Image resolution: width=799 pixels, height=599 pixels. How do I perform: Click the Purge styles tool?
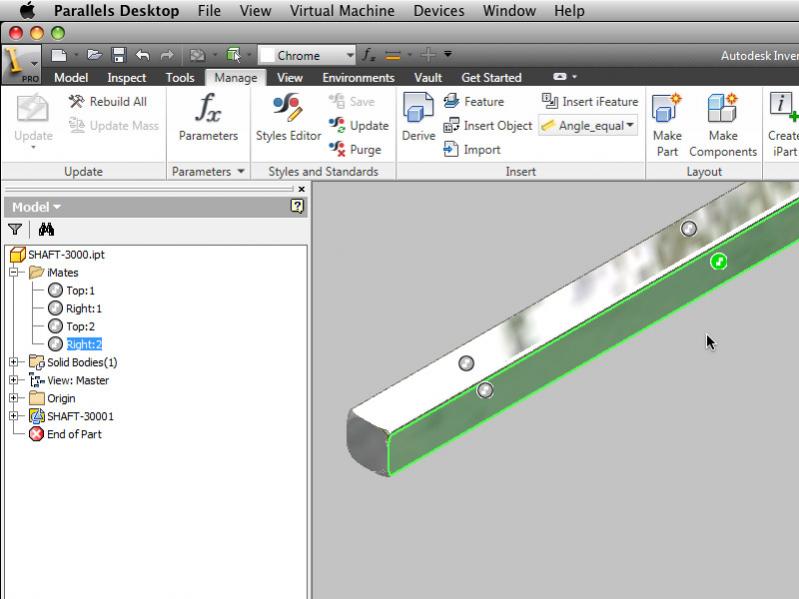click(x=355, y=149)
